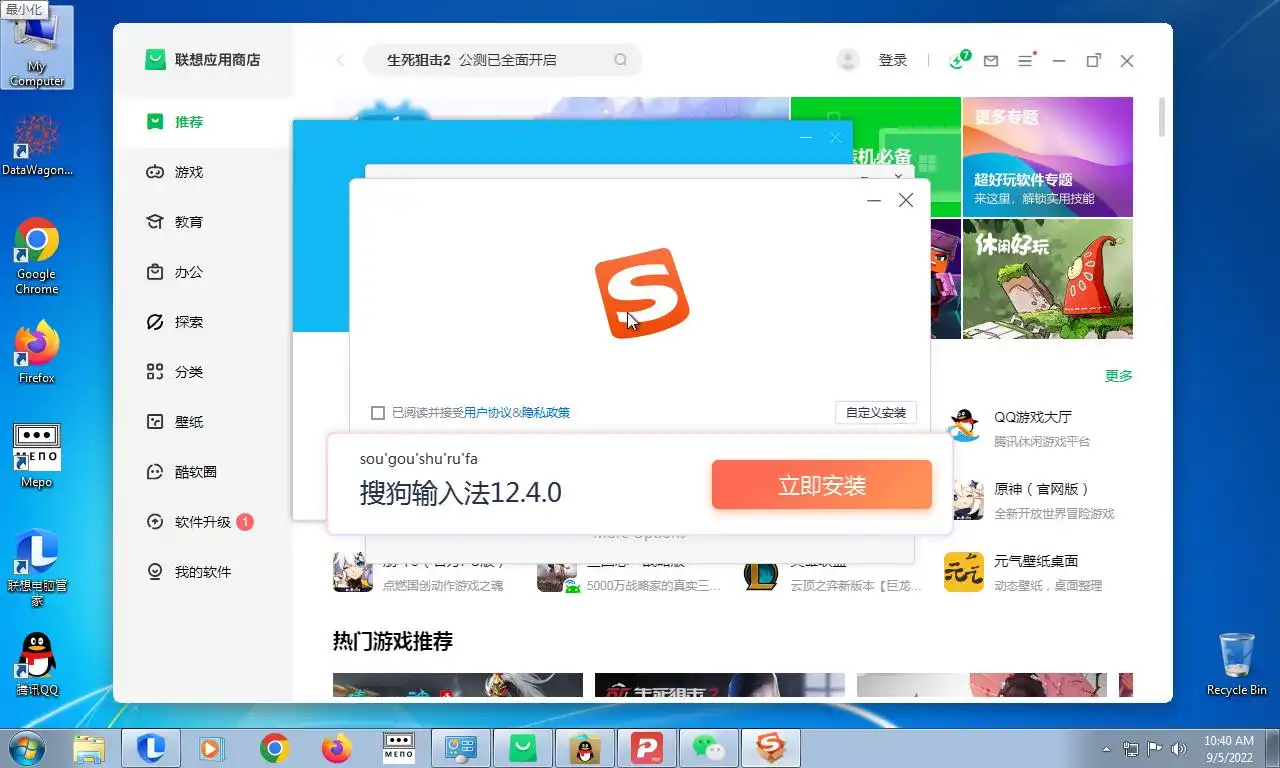Image resolution: width=1280 pixels, height=768 pixels.
Task: Open the 联想电脑管家 desktop shortcut
Action: 37,568
